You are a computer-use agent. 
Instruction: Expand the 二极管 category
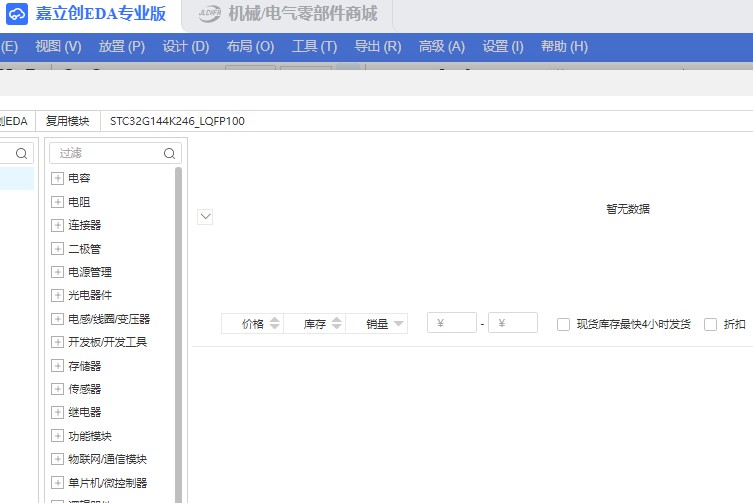point(57,249)
